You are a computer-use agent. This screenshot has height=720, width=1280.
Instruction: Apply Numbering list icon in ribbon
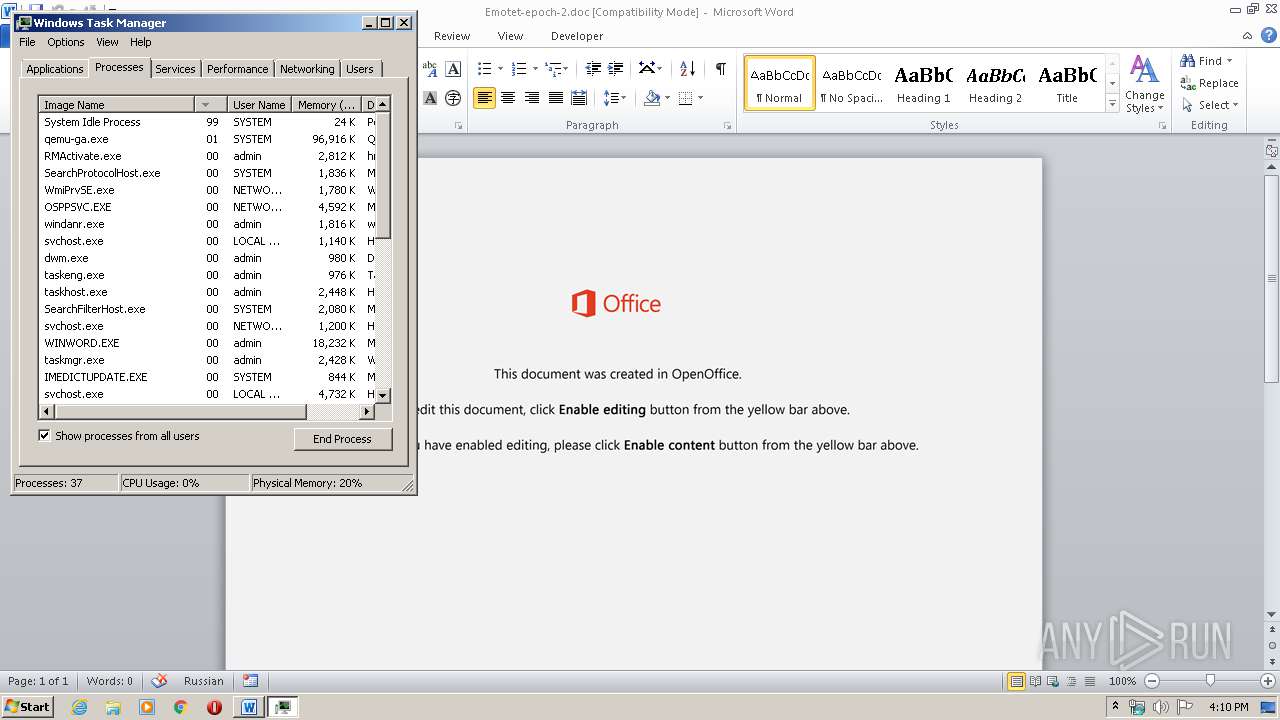click(519, 69)
